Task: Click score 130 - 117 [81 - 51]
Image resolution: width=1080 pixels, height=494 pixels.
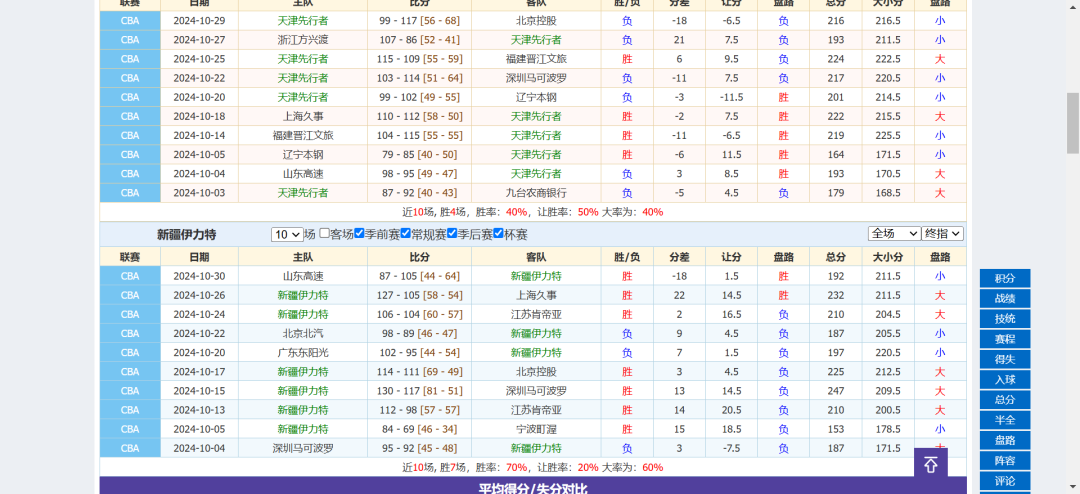Action: 419,391
